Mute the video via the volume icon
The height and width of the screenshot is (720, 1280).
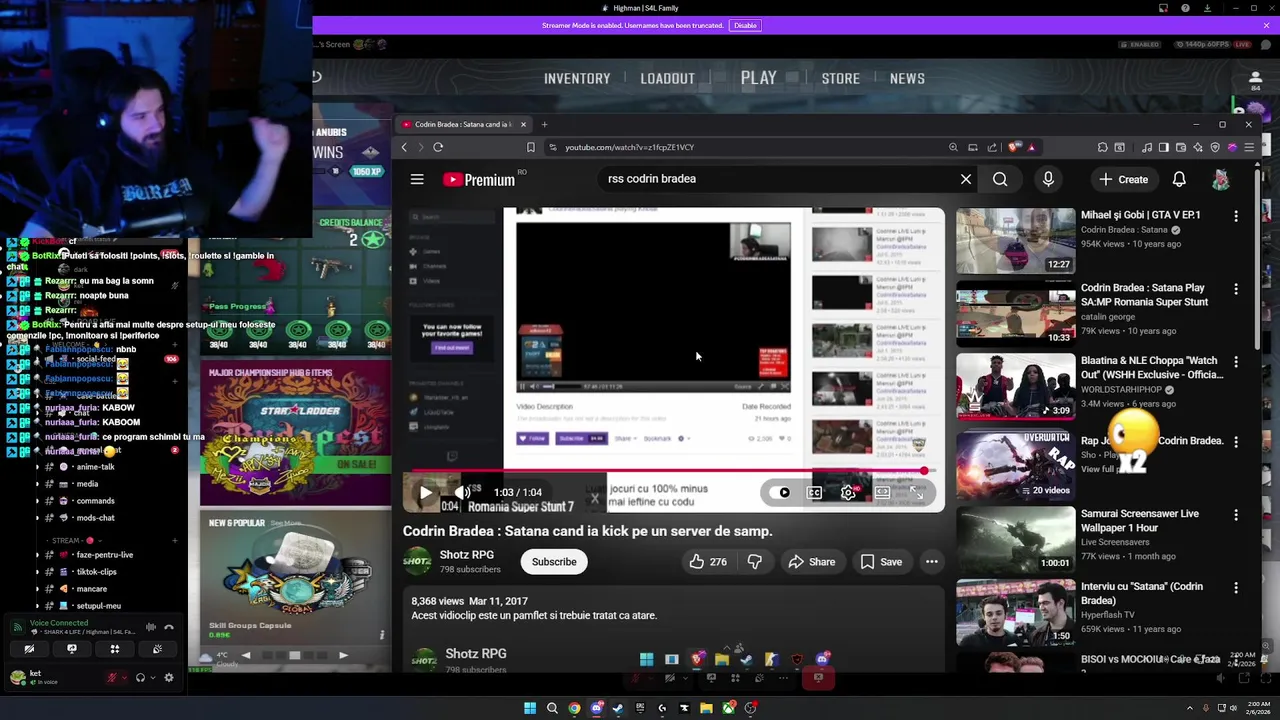[462, 492]
